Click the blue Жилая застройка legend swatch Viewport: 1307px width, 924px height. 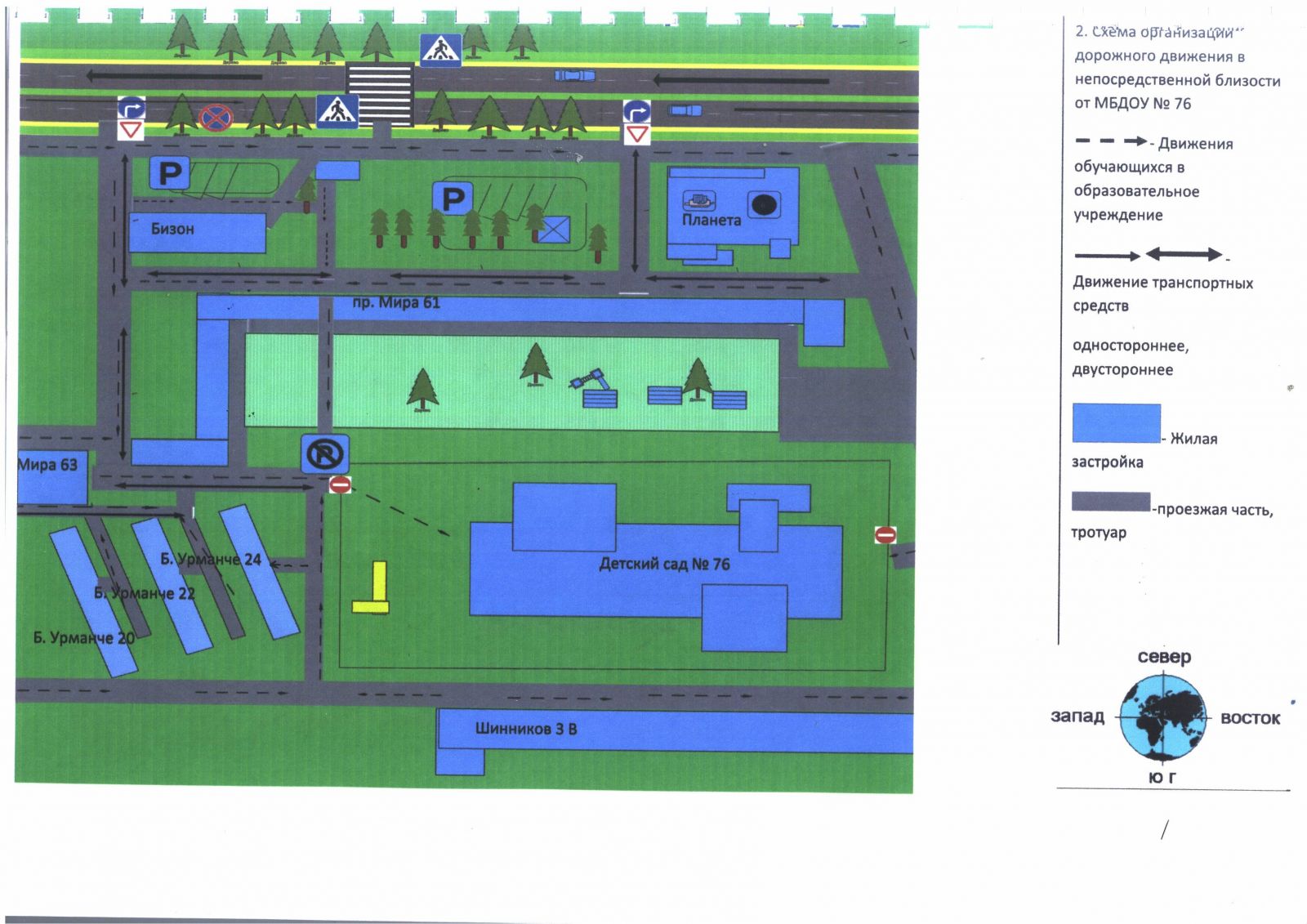pyautogui.click(x=1116, y=423)
